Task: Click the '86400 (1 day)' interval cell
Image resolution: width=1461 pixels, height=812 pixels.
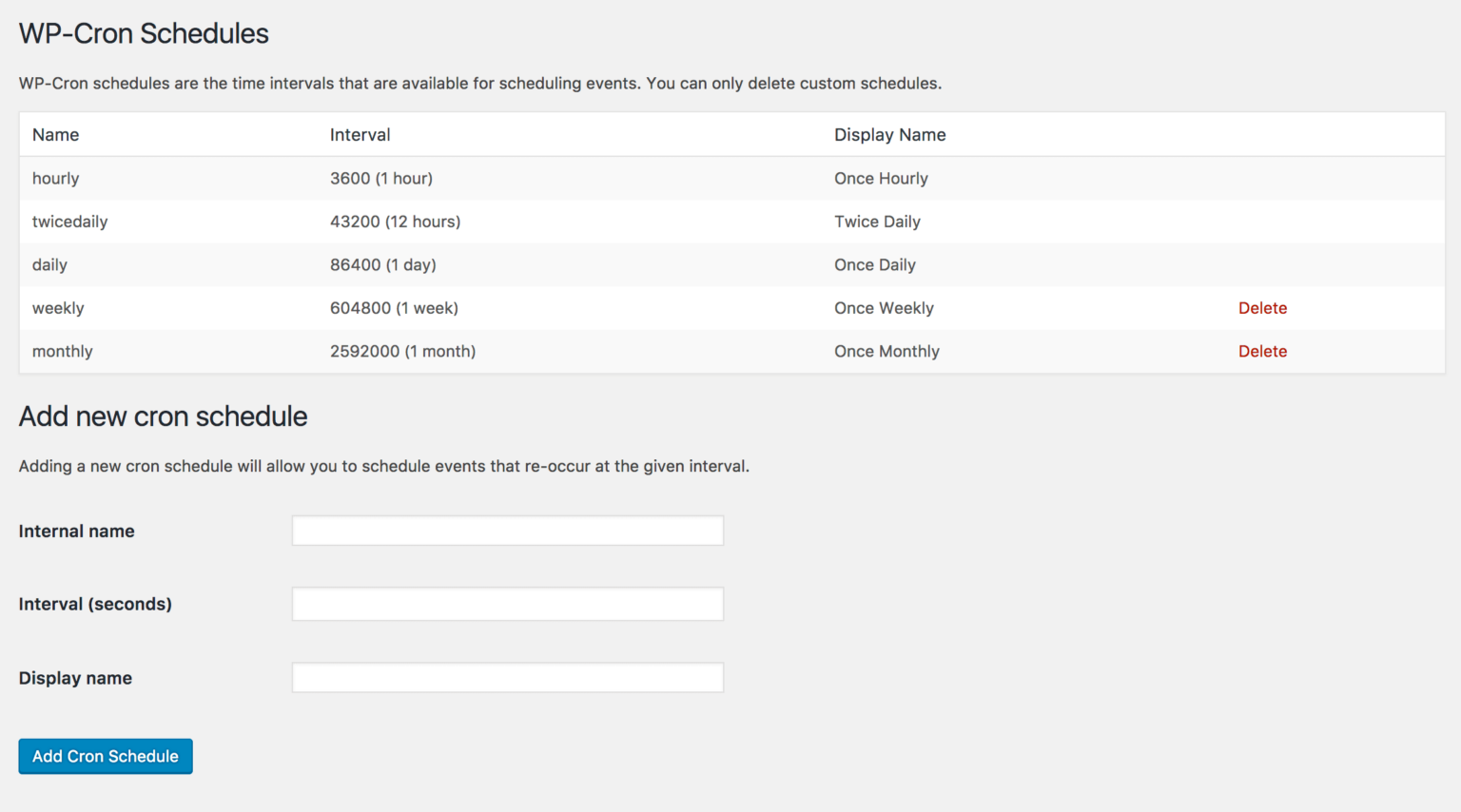Action: [x=382, y=265]
